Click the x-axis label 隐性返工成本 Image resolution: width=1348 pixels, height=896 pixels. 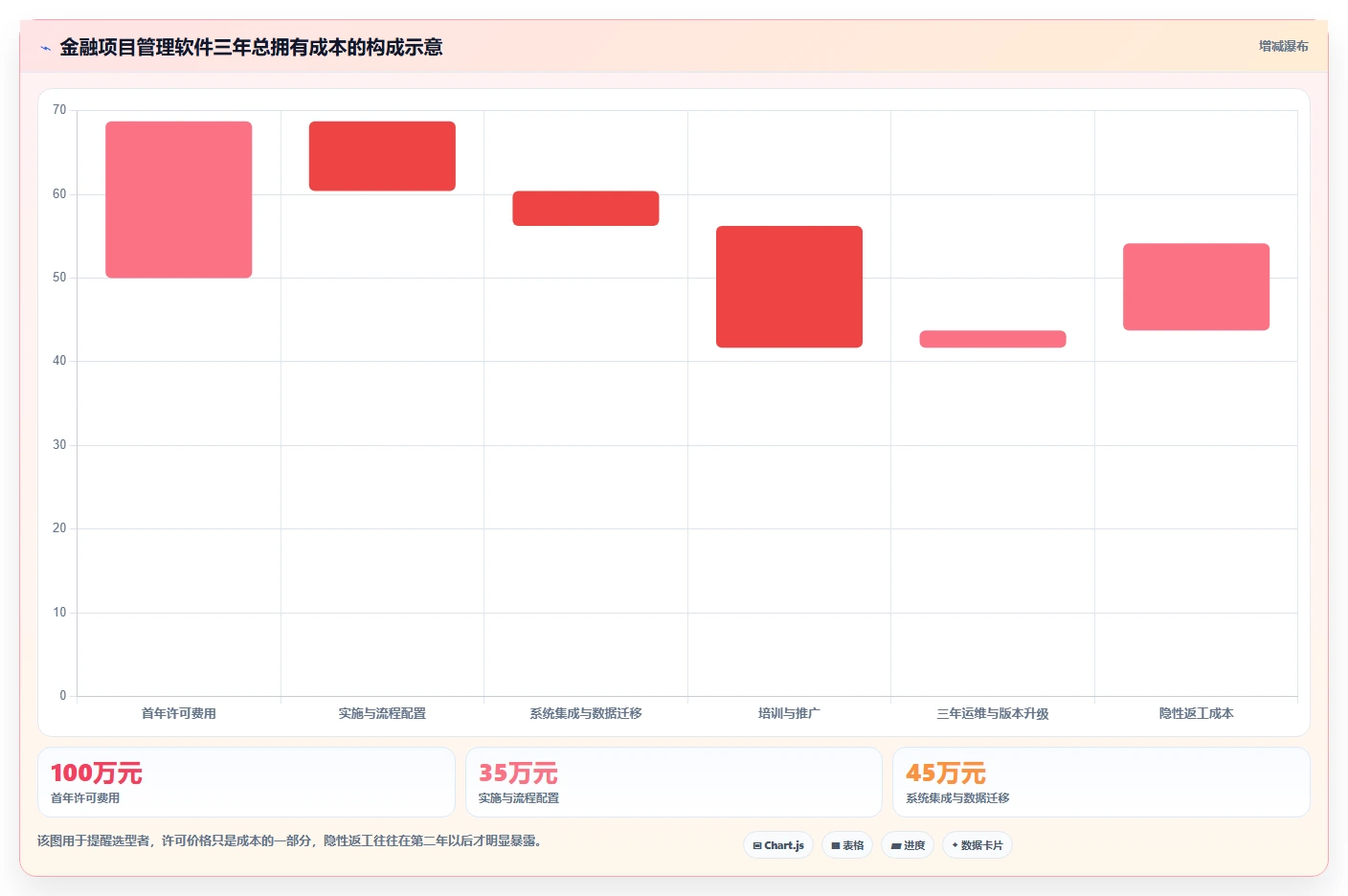(x=1196, y=713)
